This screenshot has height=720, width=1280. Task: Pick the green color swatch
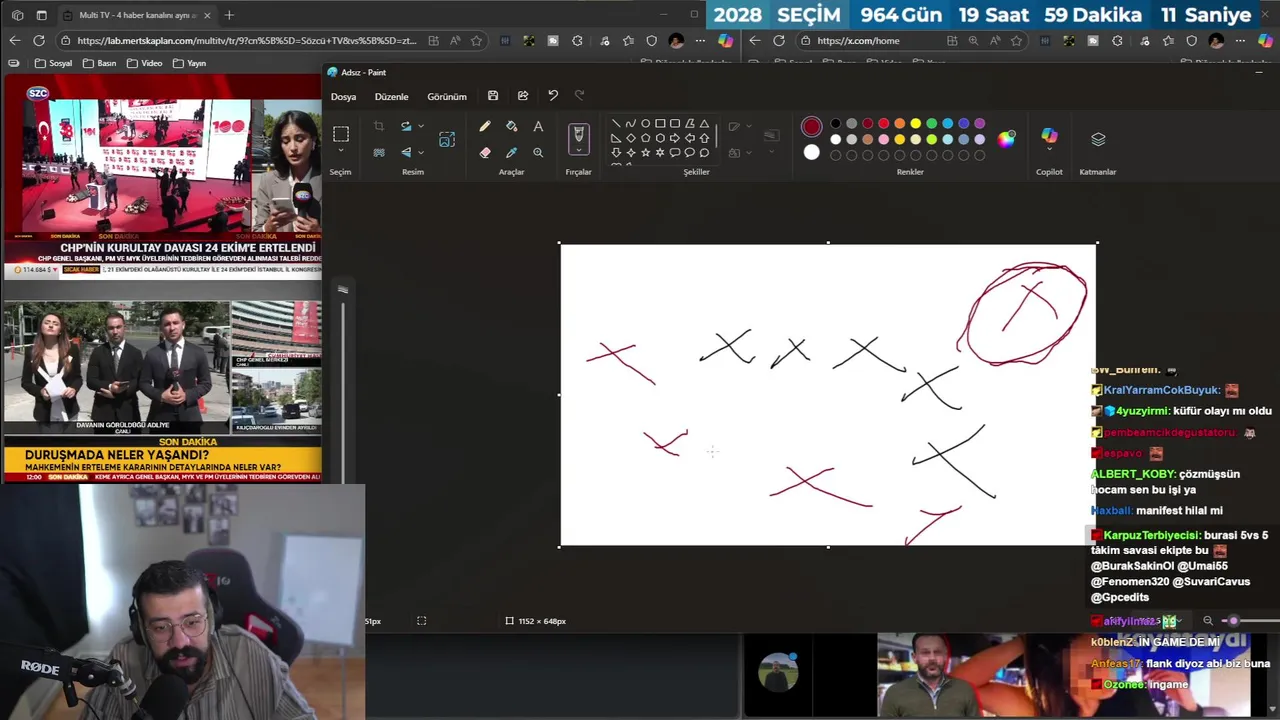[x=931, y=124]
